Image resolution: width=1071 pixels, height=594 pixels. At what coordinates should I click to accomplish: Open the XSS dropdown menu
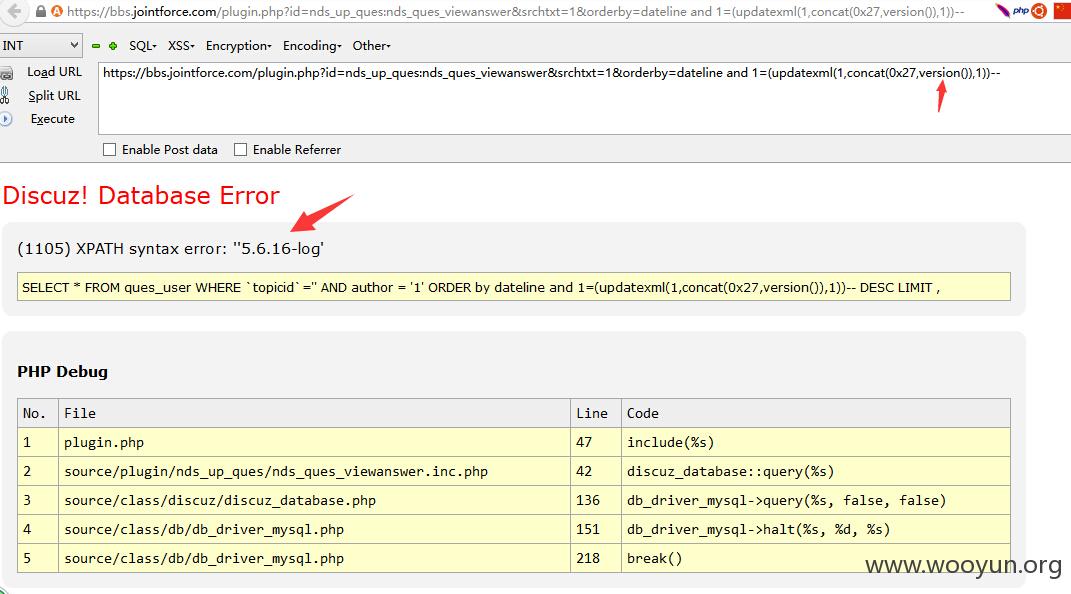(x=181, y=46)
